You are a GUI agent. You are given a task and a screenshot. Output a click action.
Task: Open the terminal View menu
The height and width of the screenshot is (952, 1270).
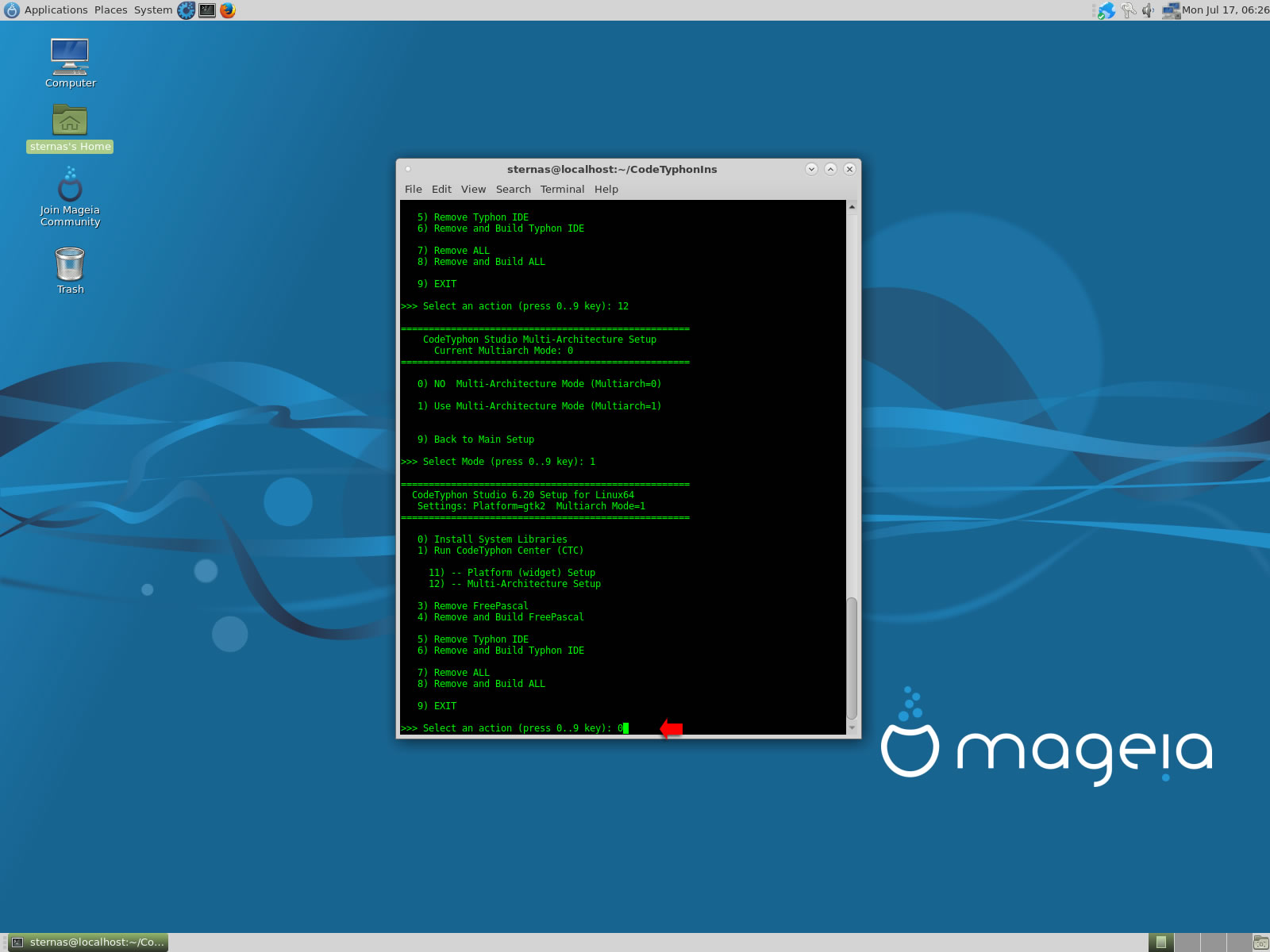[473, 189]
